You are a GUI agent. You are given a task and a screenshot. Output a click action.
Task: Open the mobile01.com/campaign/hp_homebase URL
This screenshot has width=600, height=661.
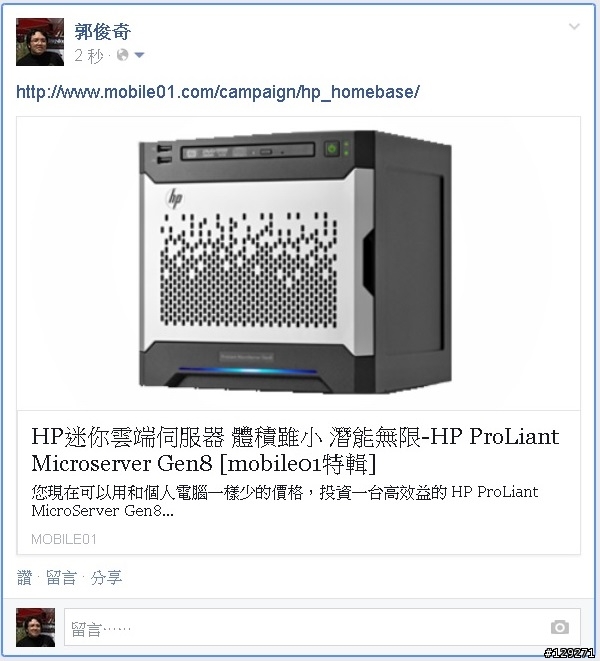point(218,92)
